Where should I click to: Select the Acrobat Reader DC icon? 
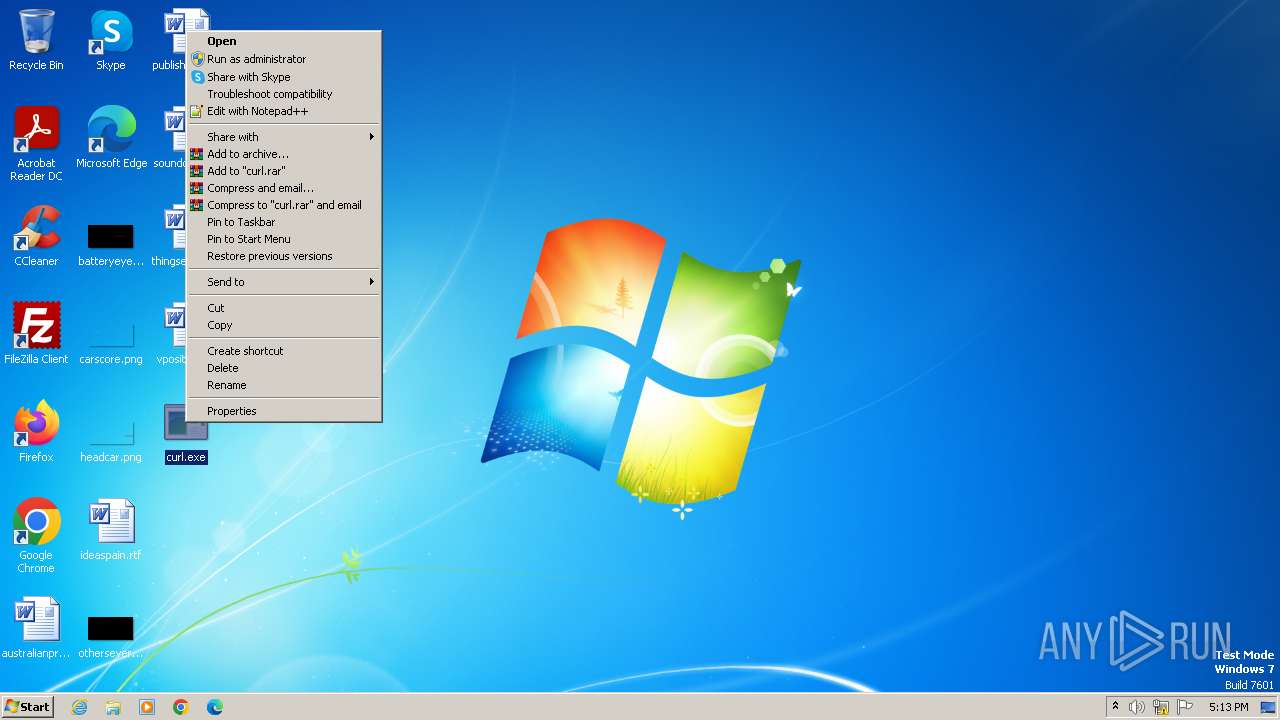36,143
